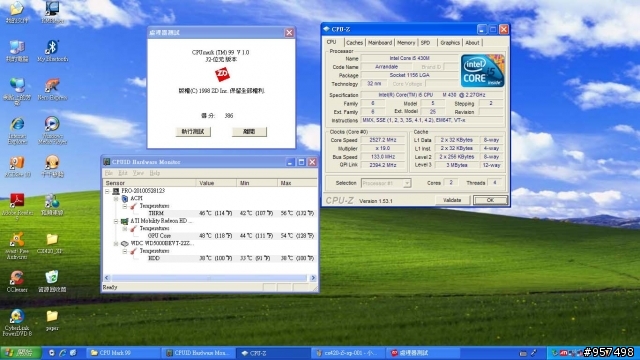Viewport: 640px width, 360px height.
Task: Click the quick launch Internet Explorer icon
Action: coord(62,353)
